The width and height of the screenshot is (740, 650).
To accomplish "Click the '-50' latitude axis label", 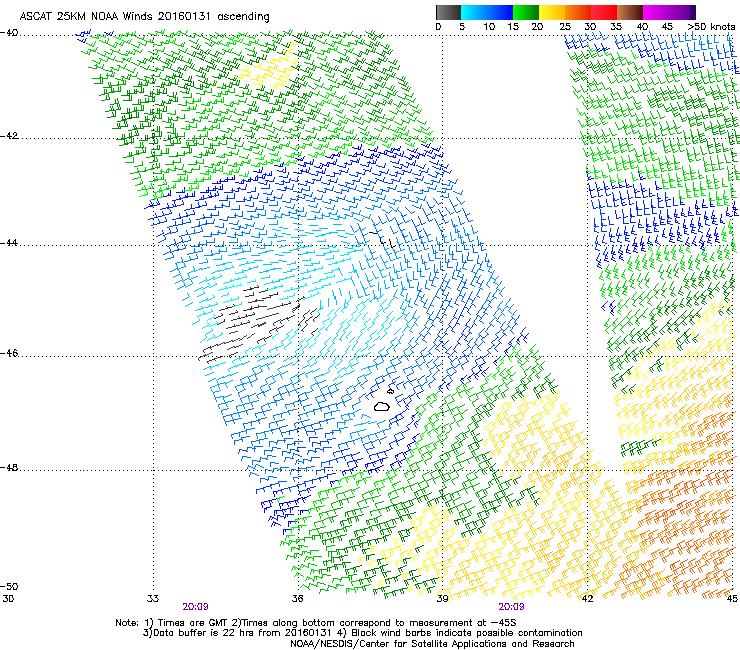I will tap(9, 586).
